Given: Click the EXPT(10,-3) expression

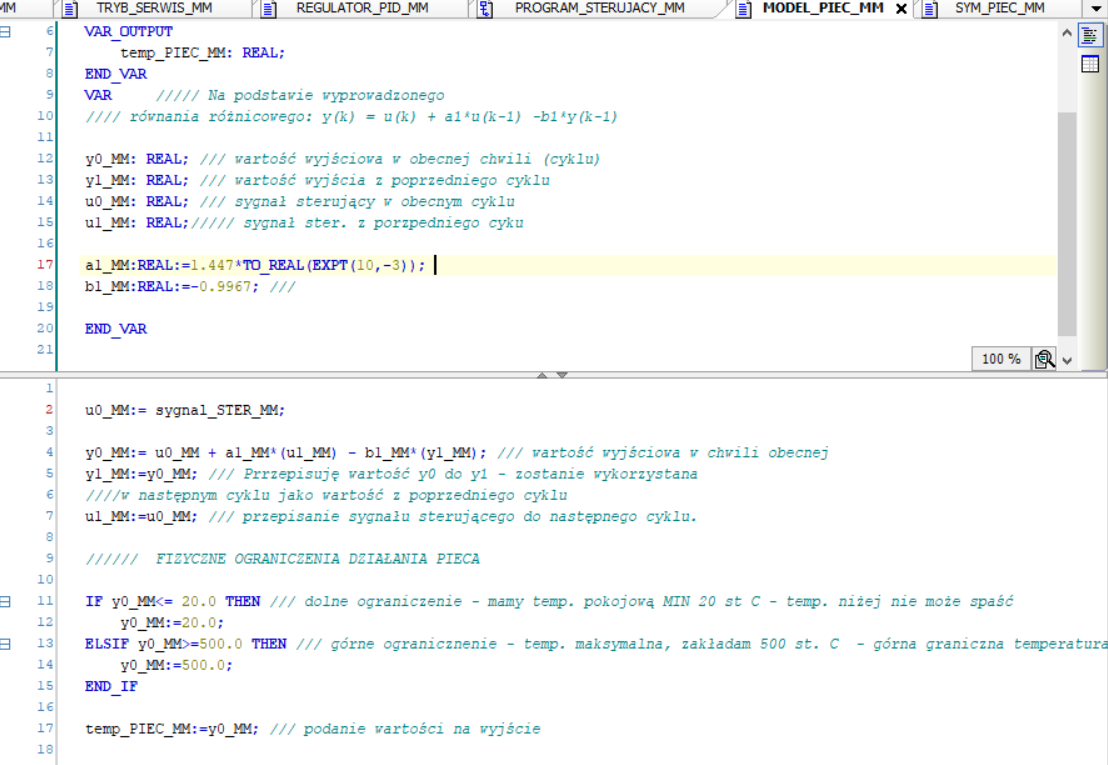Looking at the screenshot, I should tap(360, 265).
